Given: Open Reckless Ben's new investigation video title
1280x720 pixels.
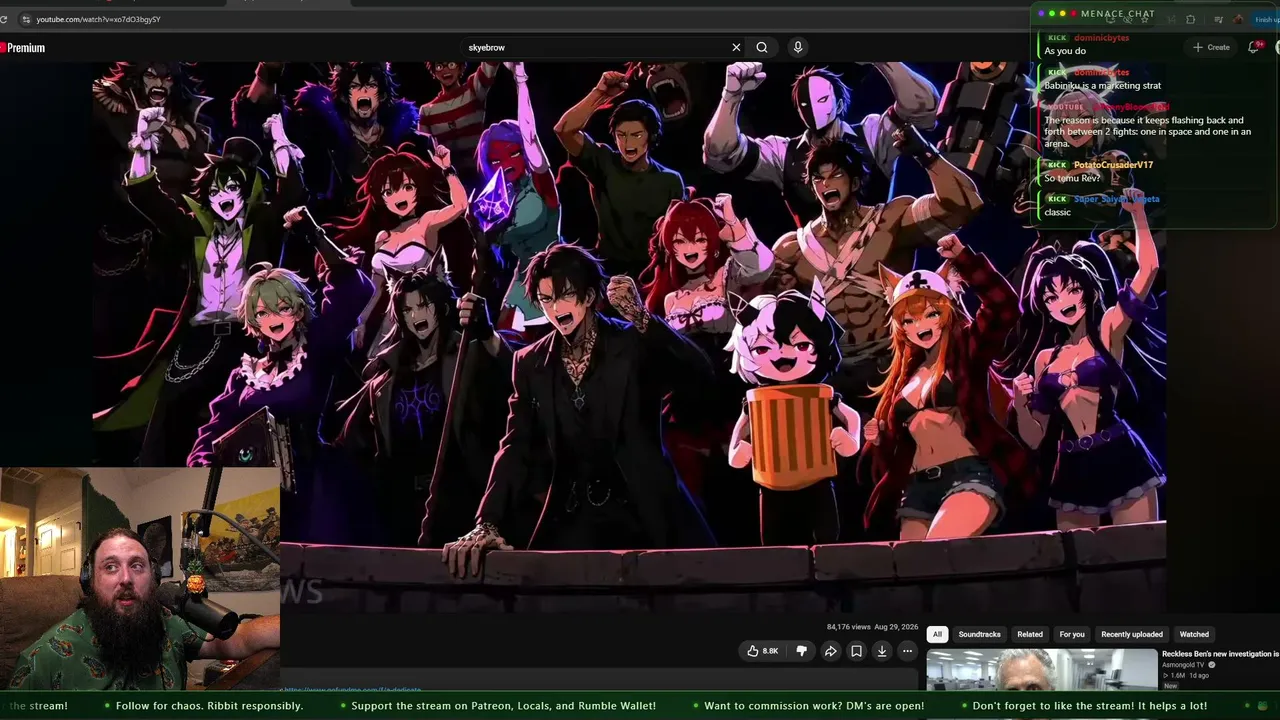Looking at the screenshot, I should [1220, 654].
